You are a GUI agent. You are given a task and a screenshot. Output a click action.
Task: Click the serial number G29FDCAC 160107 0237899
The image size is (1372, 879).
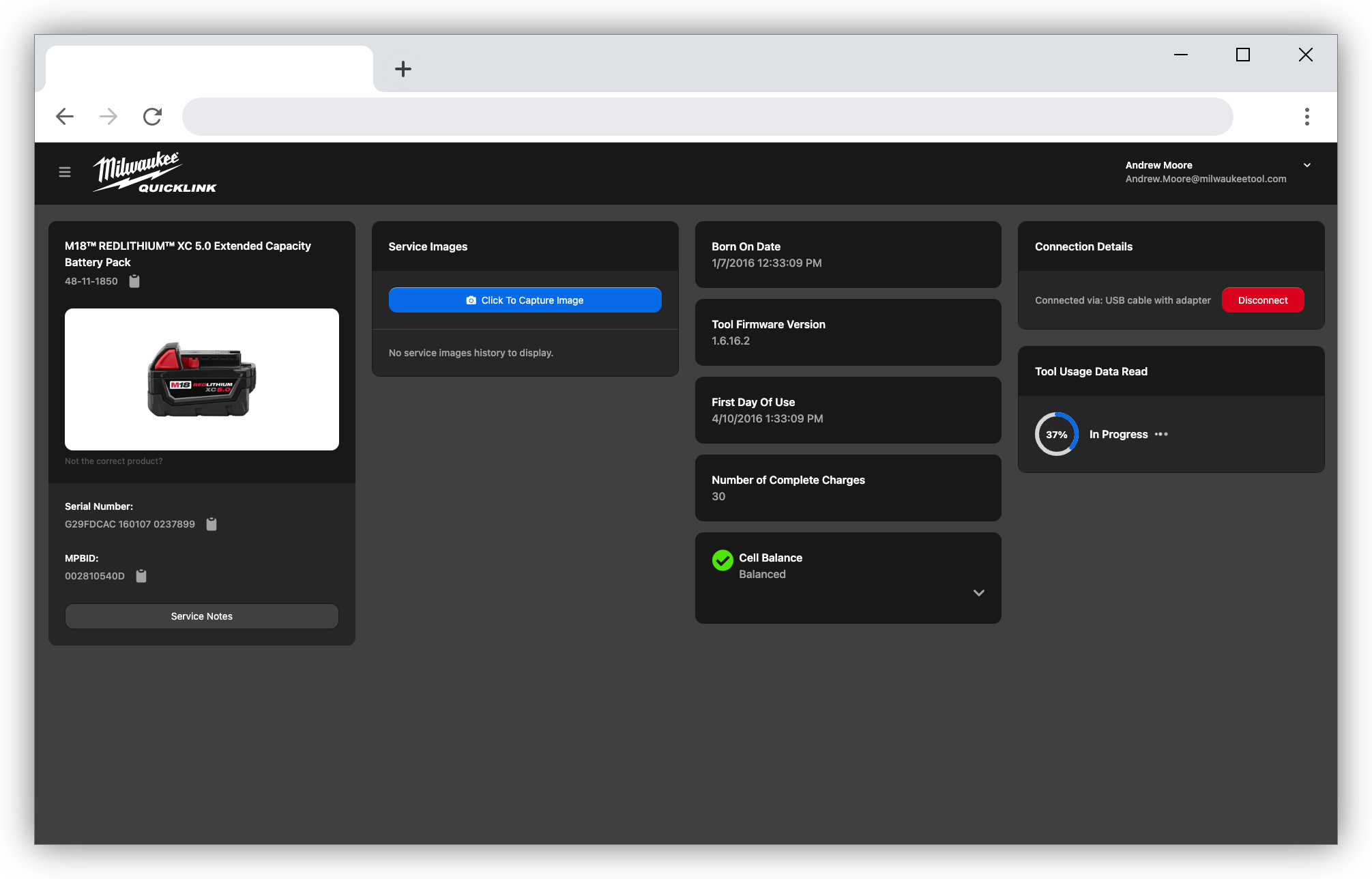(x=130, y=524)
